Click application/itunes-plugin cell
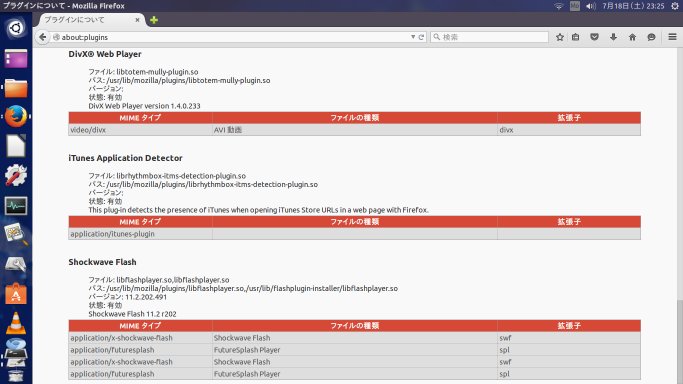Image resolution: width=683 pixels, height=384 pixels. [x=140, y=234]
